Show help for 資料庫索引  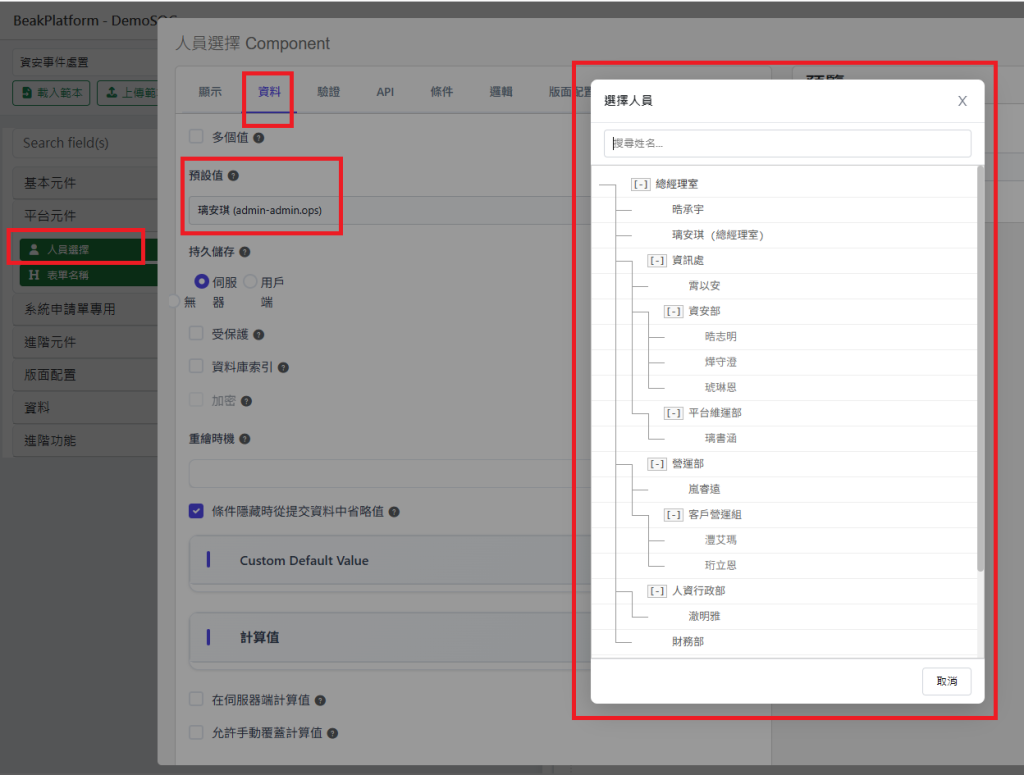pos(283,368)
